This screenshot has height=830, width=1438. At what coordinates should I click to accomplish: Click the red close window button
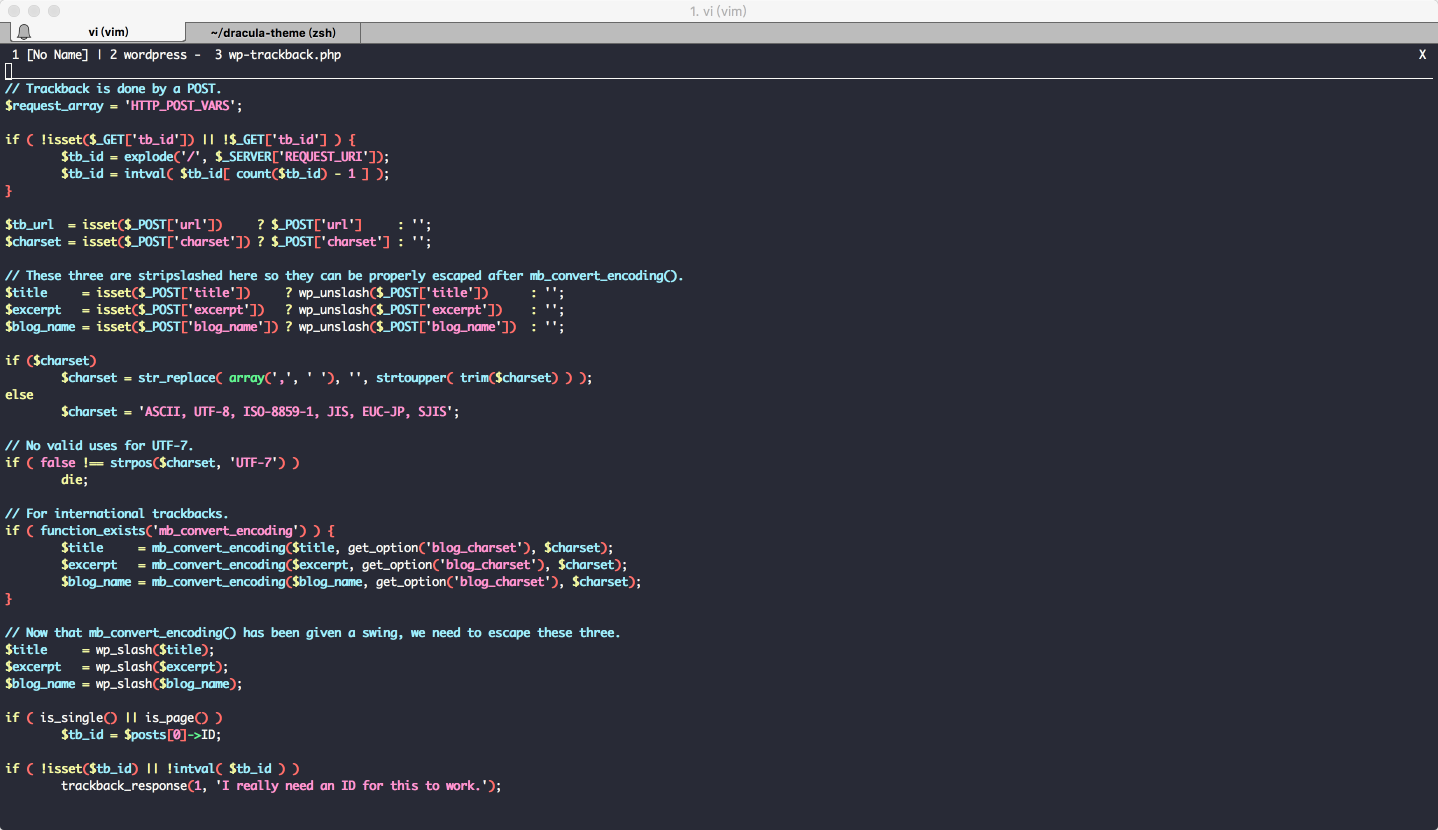[14, 11]
